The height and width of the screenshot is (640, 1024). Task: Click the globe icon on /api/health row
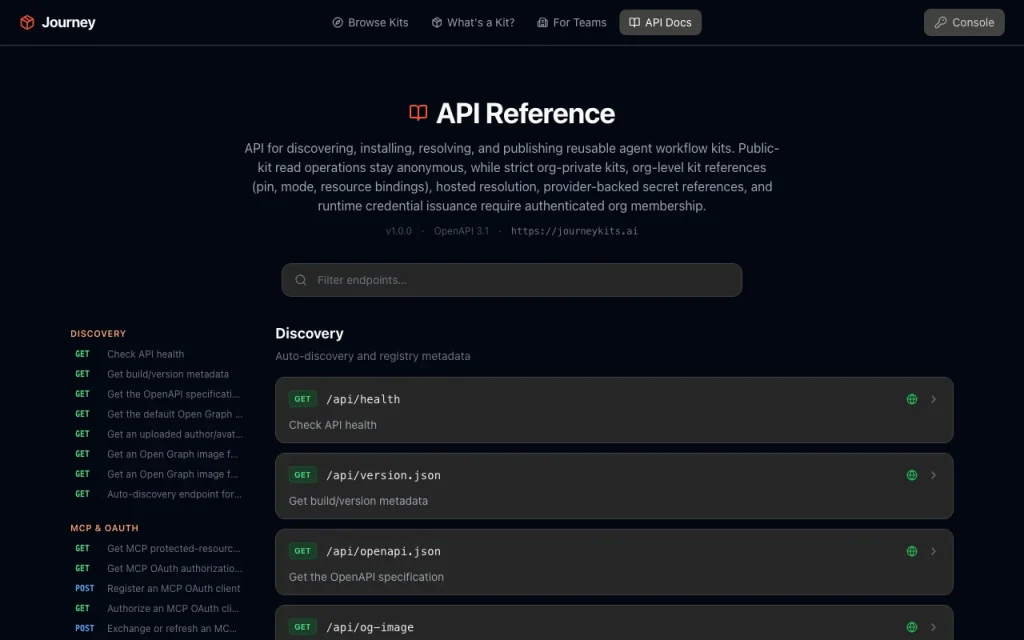(912, 399)
